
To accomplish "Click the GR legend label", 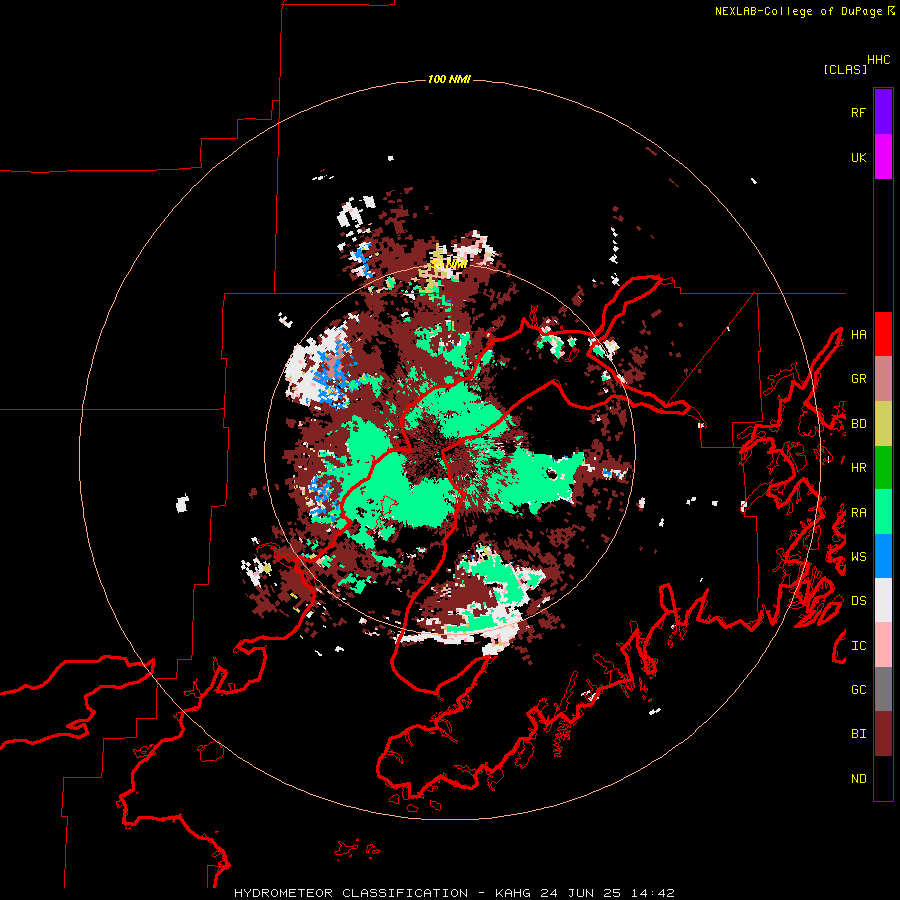I will point(858,379).
